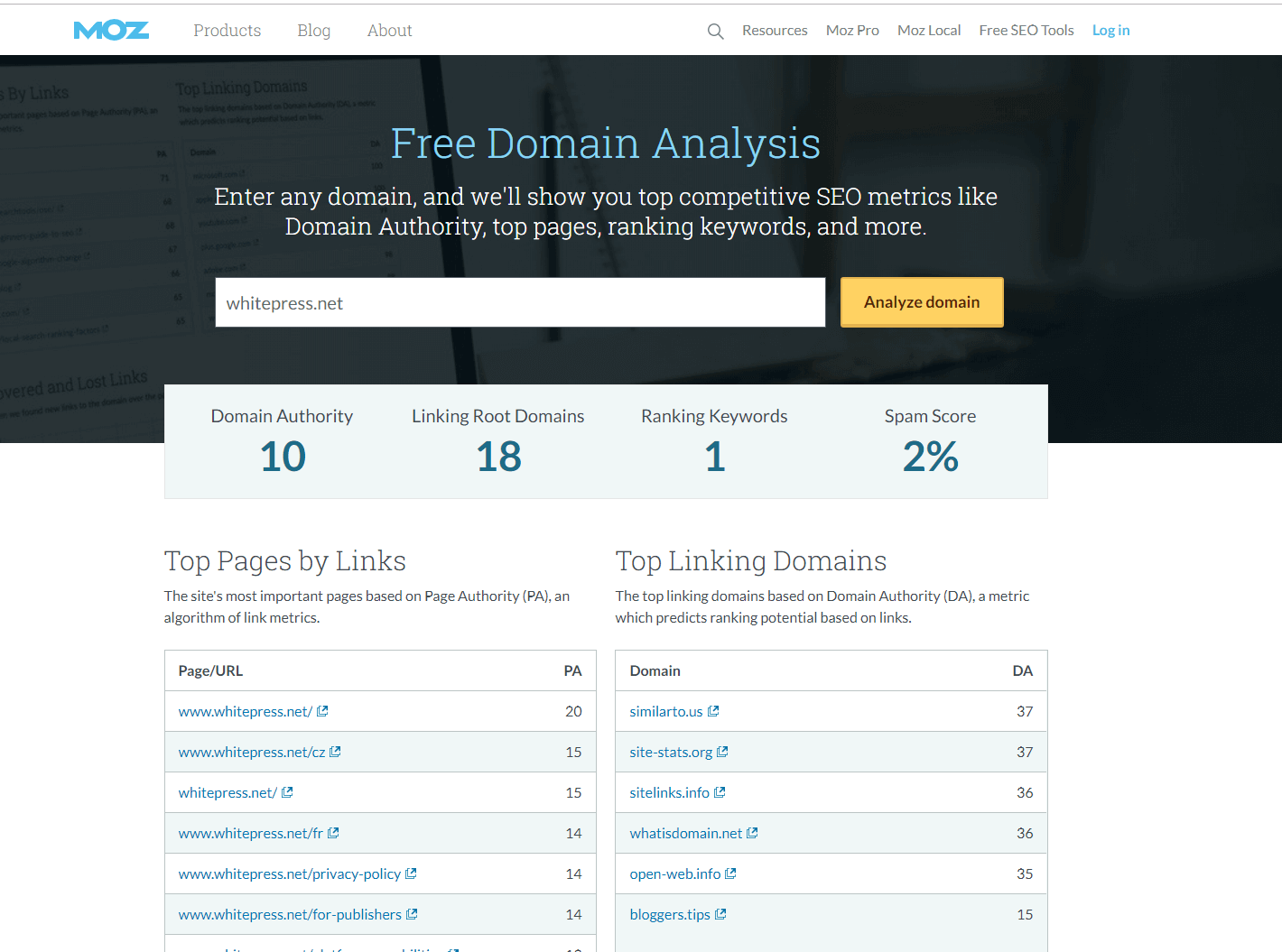The height and width of the screenshot is (952, 1282).
Task: Open the similarto.us domain link
Action: (x=666, y=712)
